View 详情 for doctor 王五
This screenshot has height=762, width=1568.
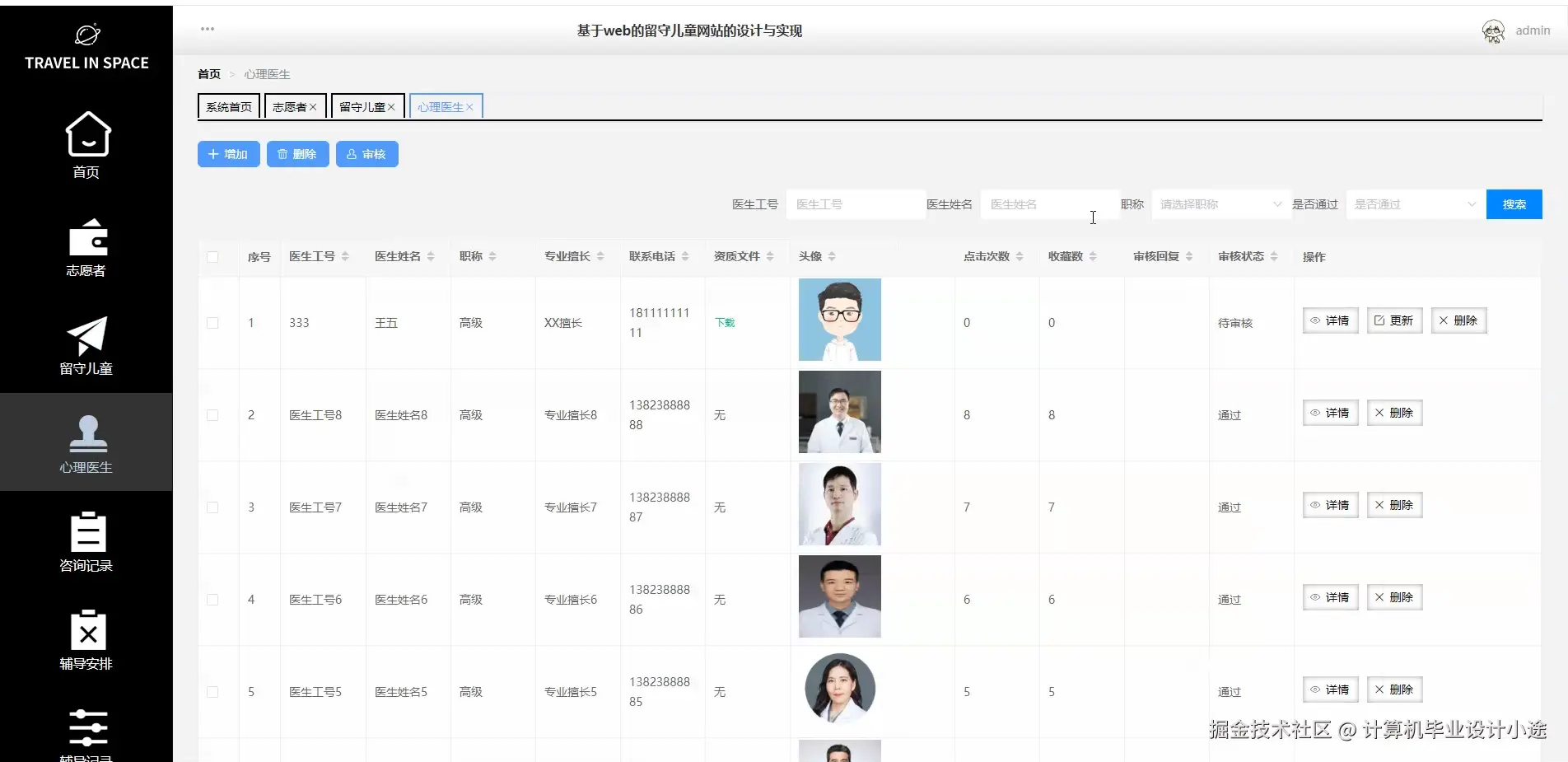click(x=1331, y=320)
